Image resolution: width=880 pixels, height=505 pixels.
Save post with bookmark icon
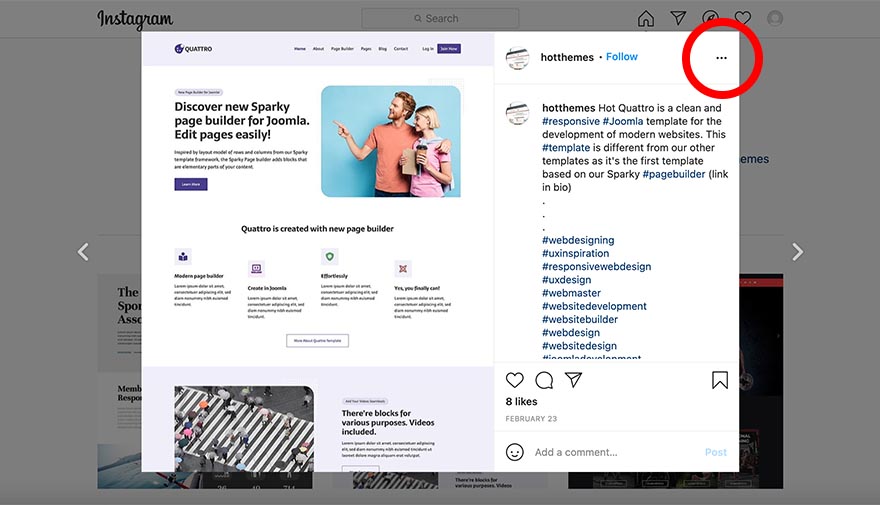(x=719, y=380)
